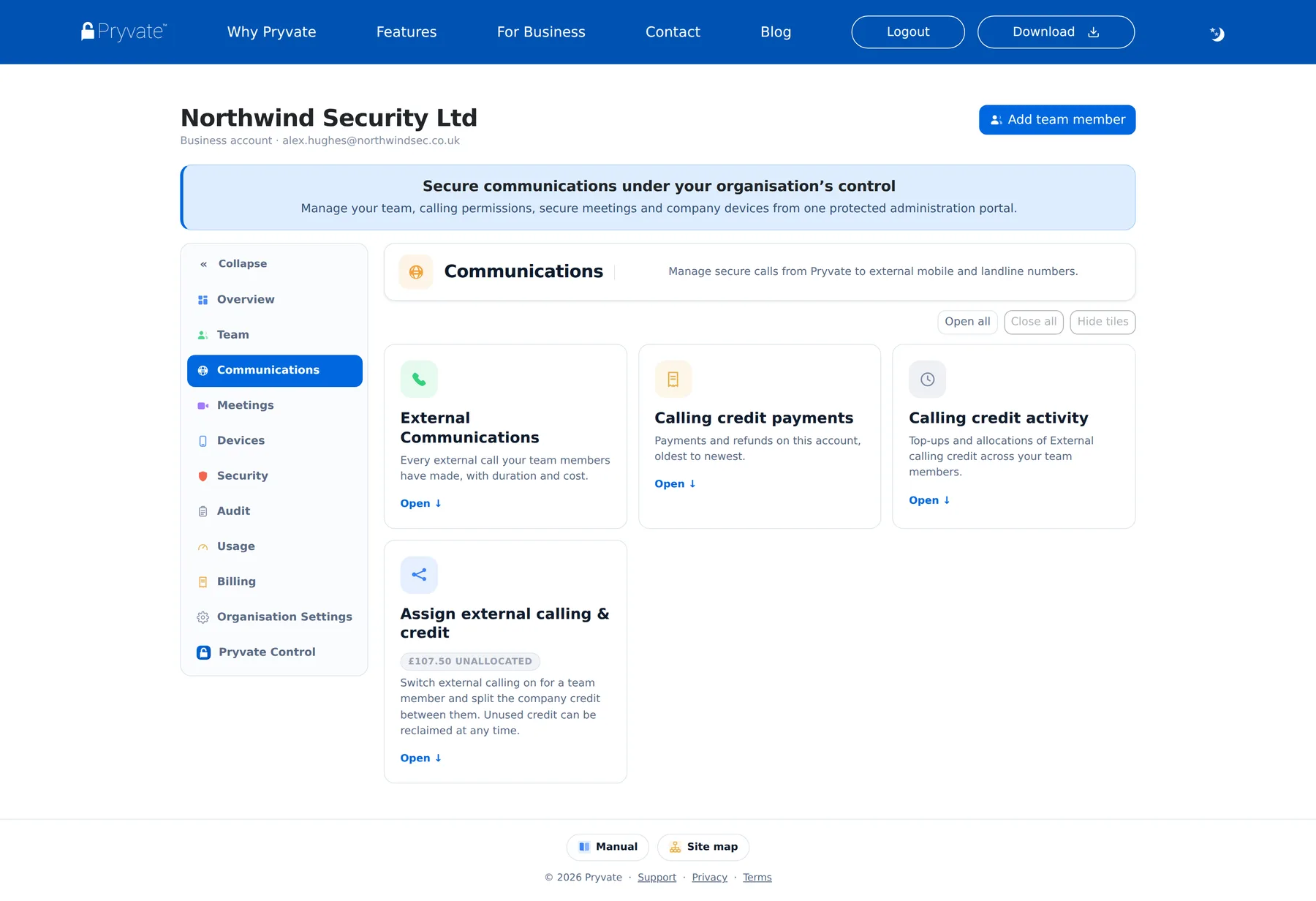Go to Why Pryvate page
The image size is (1316, 901).
pyautogui.click(x=271, y=32)
